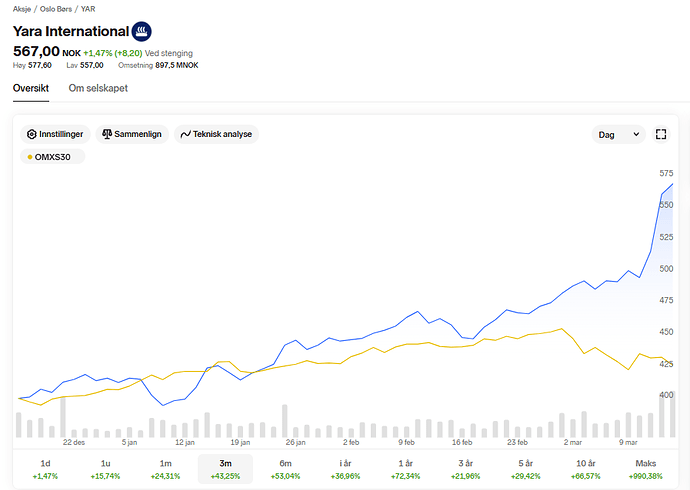This screenshot has height=490, width=690.
Task: Go to Aksje breadcrumb link
Action: pos(22,8)
